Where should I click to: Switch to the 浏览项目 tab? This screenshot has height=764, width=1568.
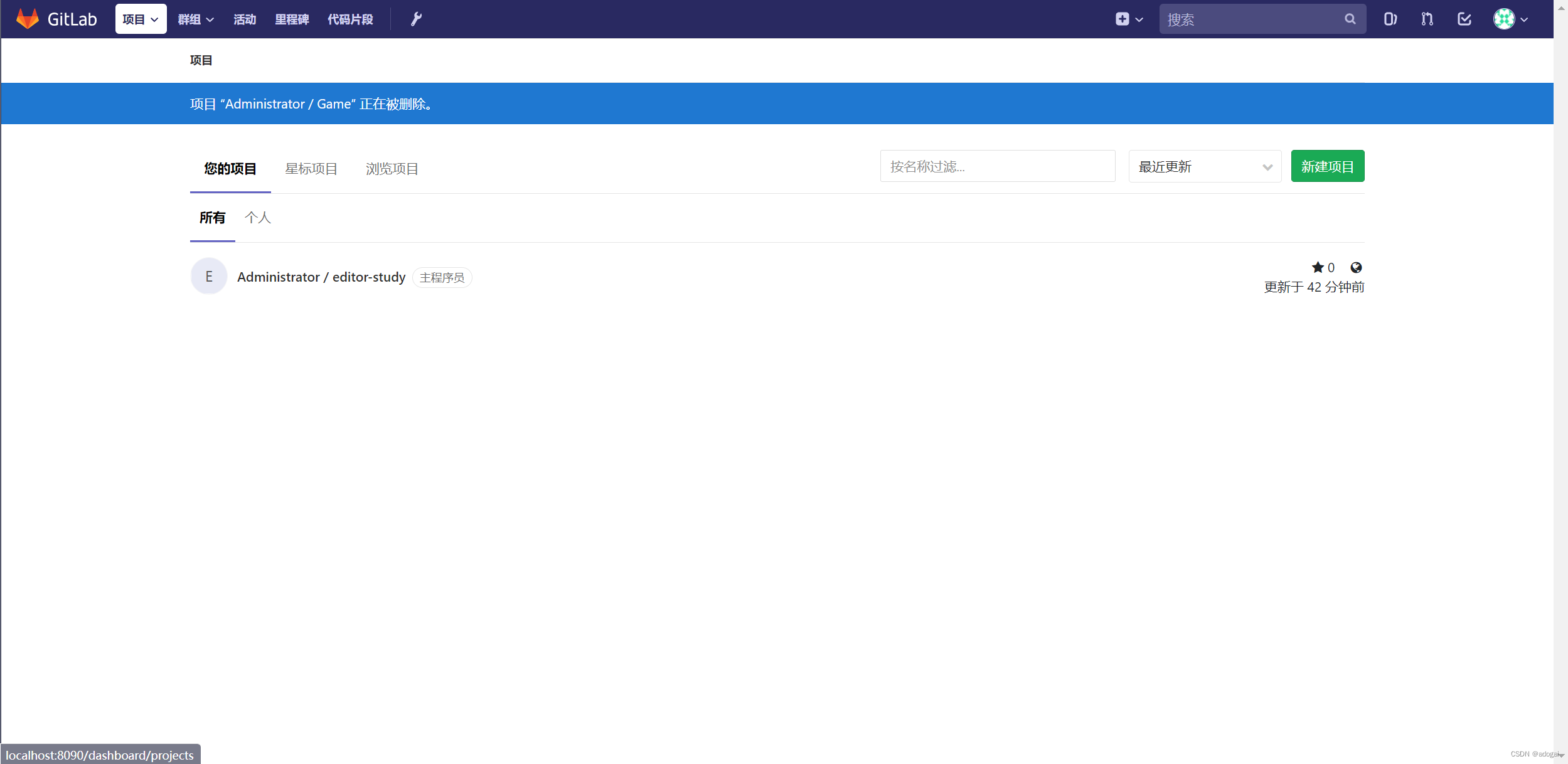(392, 169)
